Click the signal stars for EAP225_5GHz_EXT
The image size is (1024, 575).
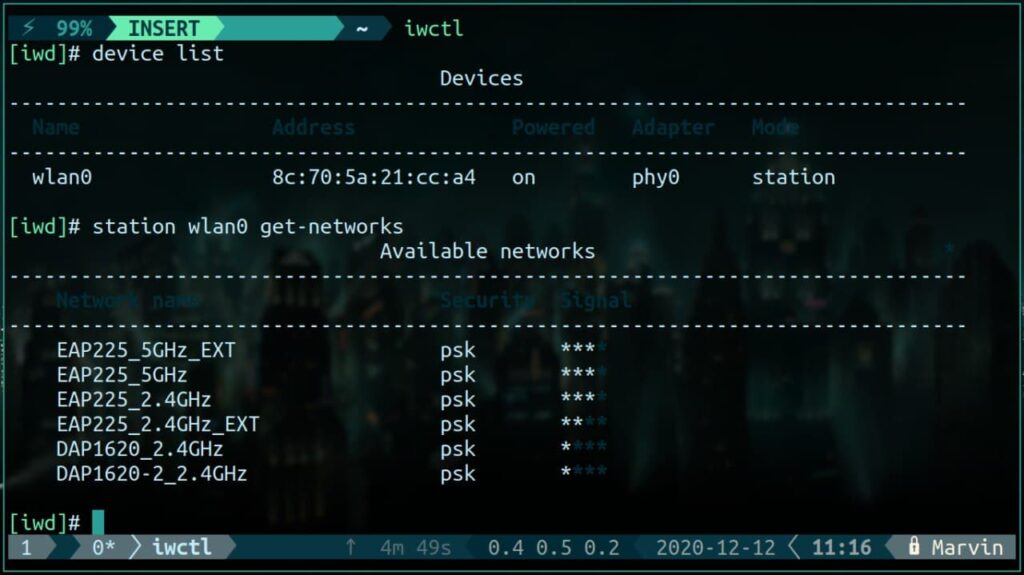click(x=583, y=349)
